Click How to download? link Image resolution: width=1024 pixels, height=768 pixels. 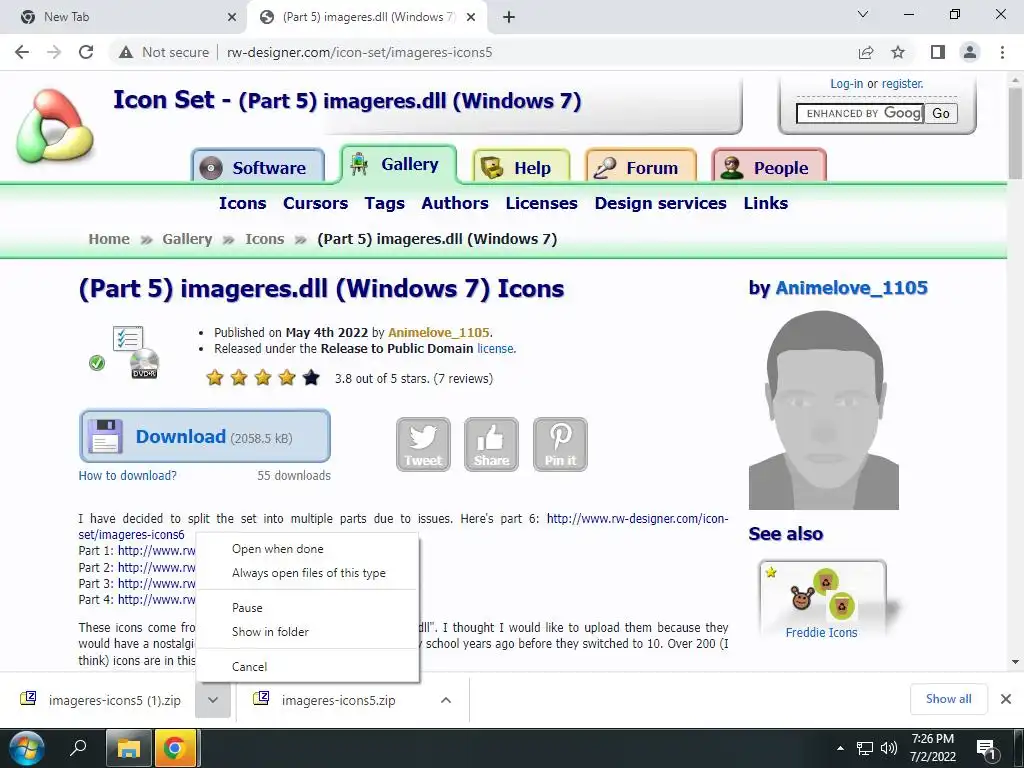tap(127, 475)
